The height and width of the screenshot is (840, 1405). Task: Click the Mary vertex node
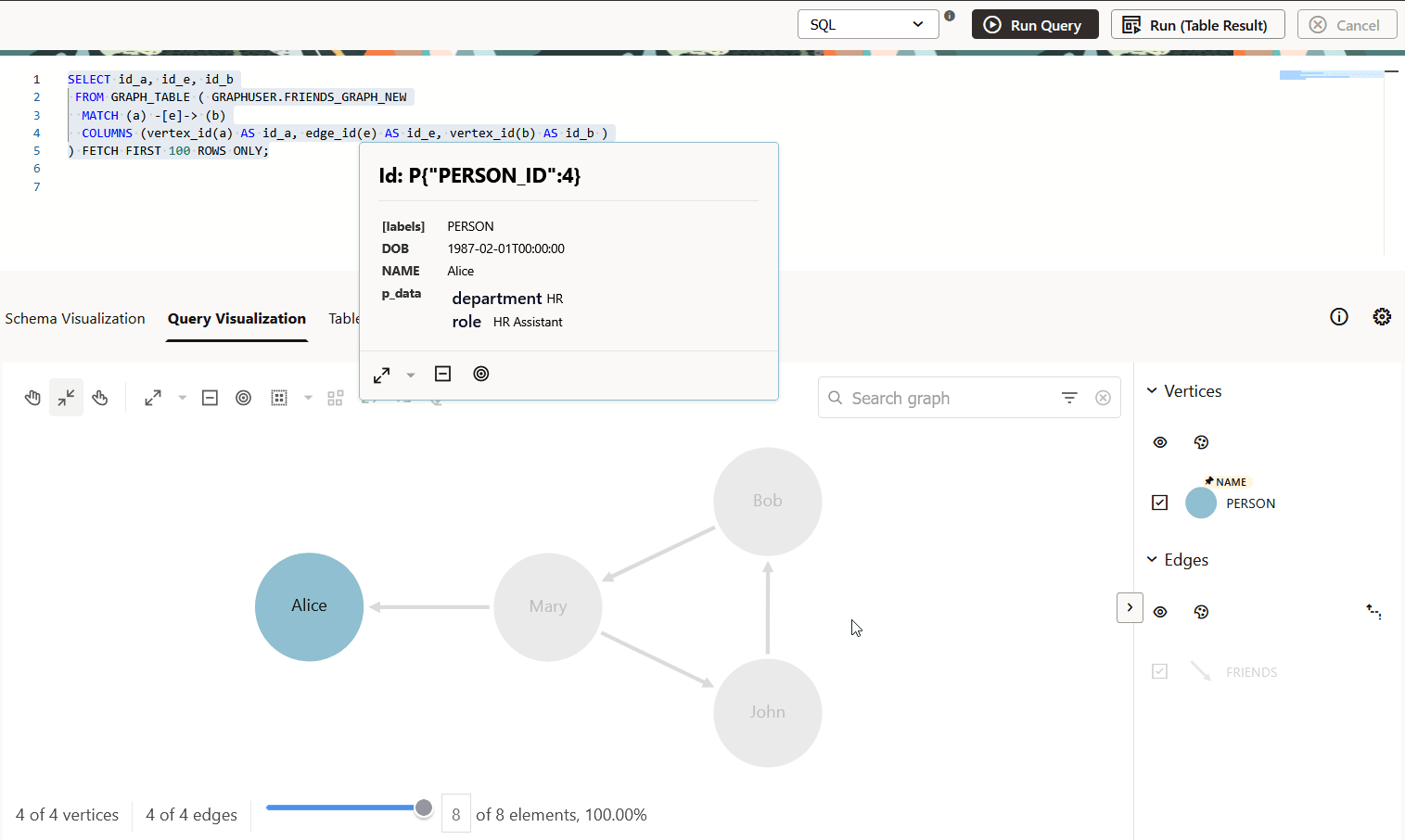[548, 607]
